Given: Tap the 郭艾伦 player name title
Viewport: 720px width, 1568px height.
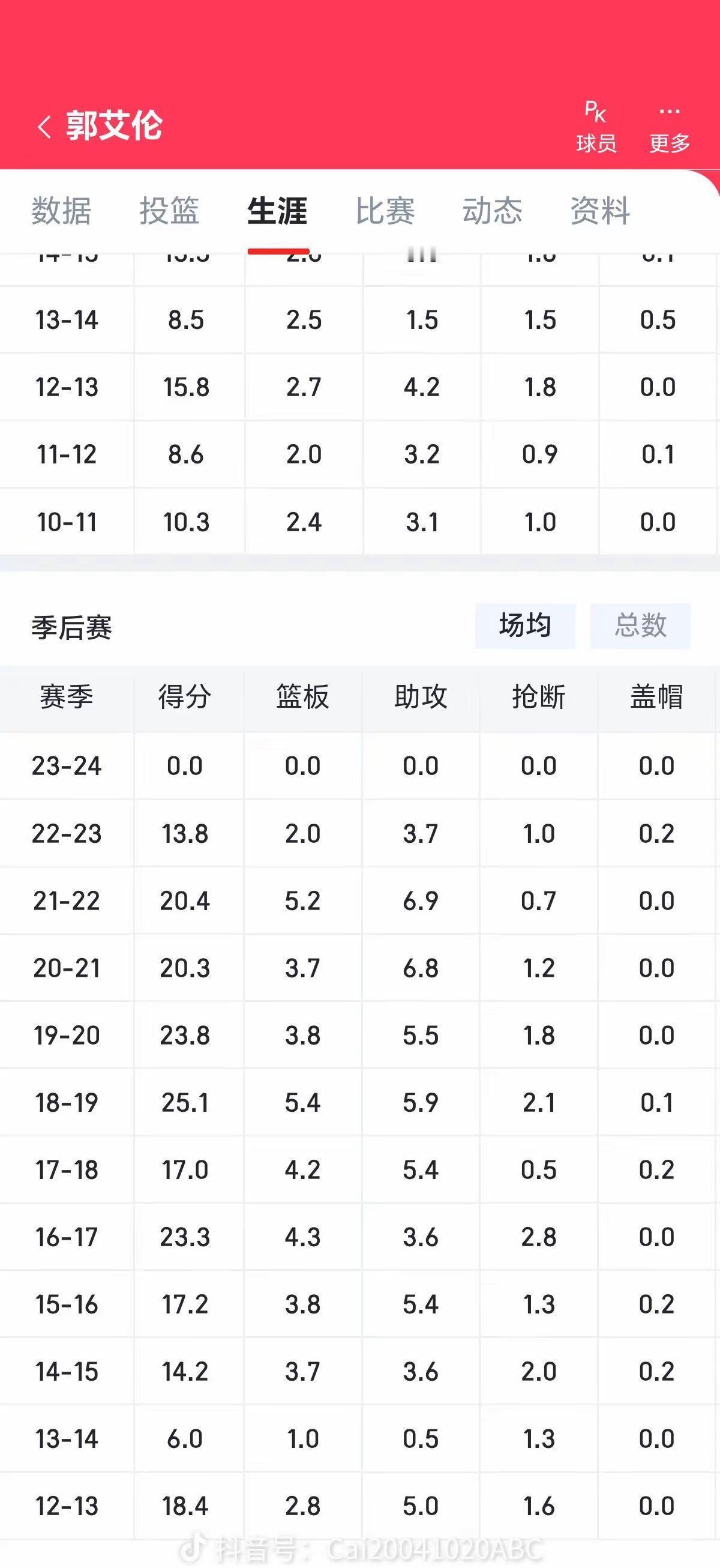Looking at the screenshot, I should (115, 126).
